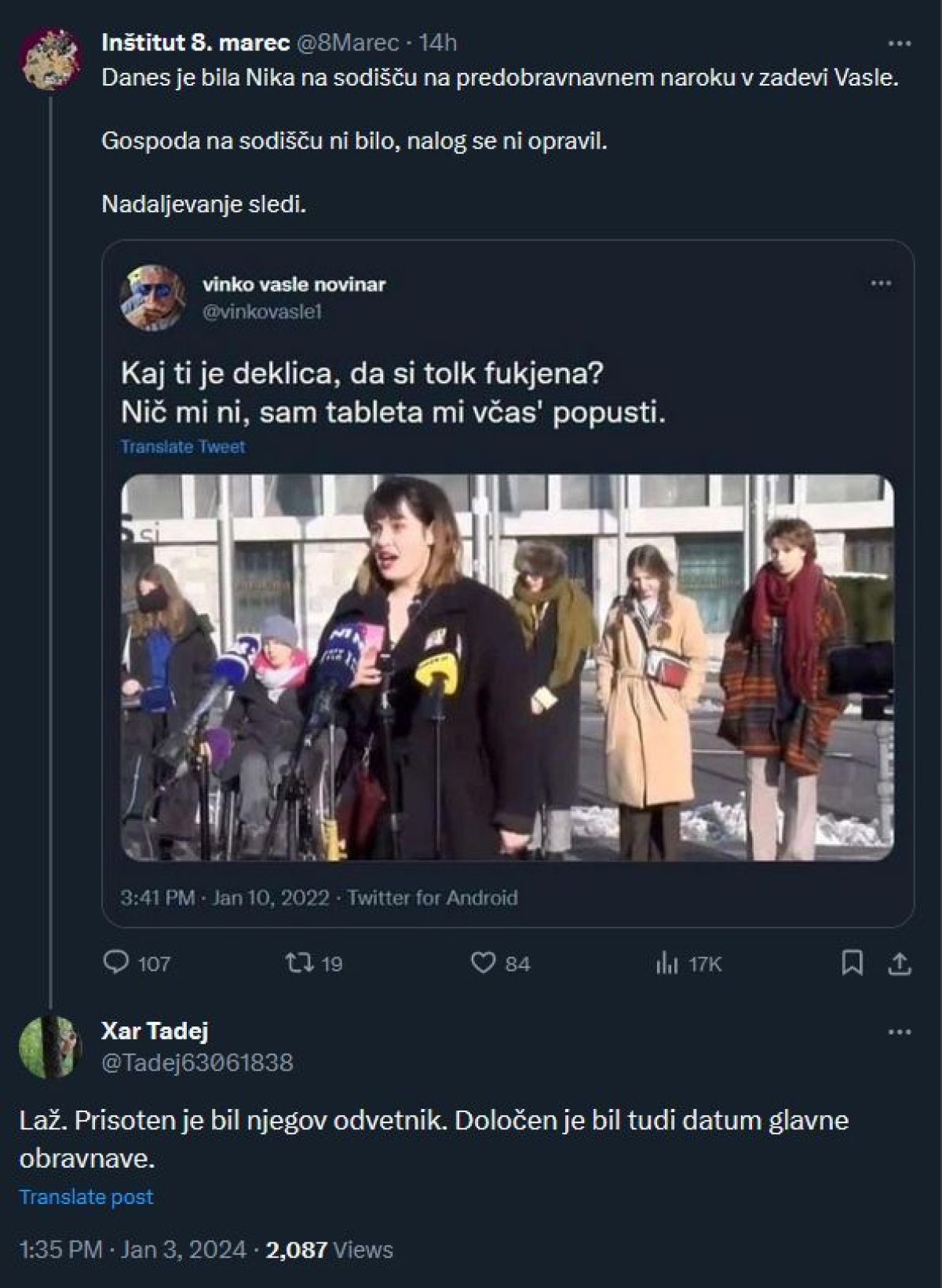The image size is (942, 1288).
Task: Click the share icon on the tweet
Action: pos(900,963)
